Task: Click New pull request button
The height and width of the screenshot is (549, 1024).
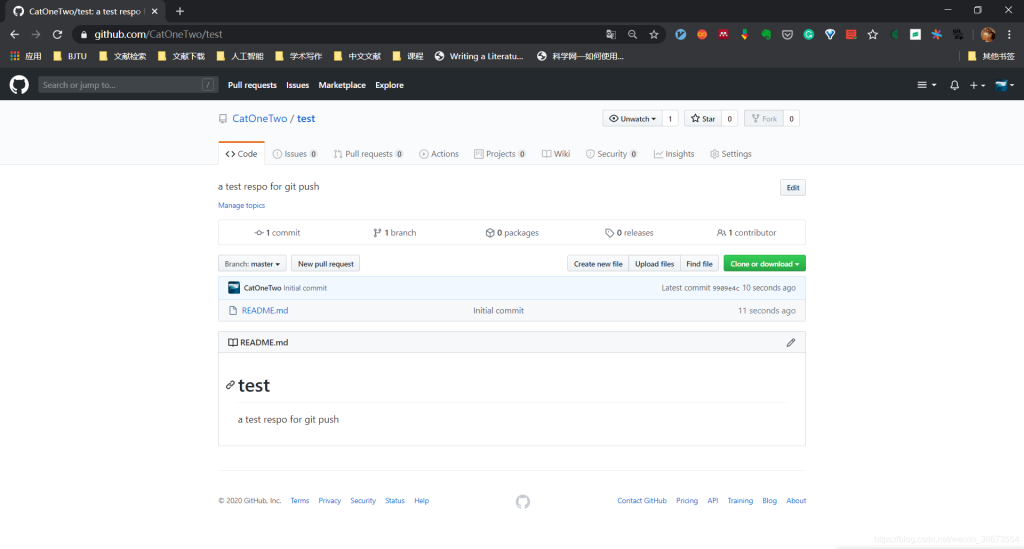Action: click(325, 264)
